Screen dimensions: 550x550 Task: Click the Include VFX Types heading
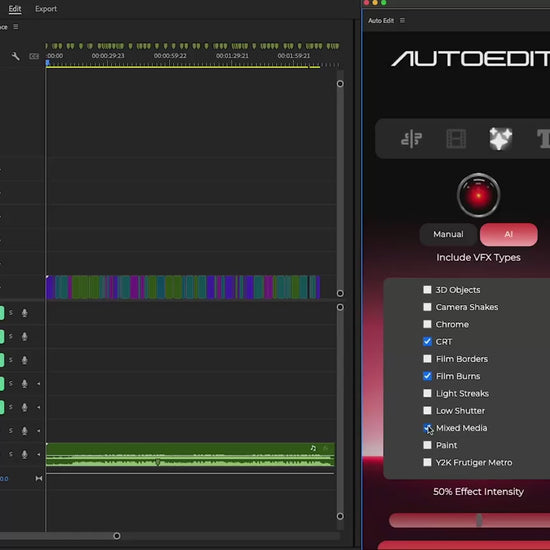[x=478, y=257]
